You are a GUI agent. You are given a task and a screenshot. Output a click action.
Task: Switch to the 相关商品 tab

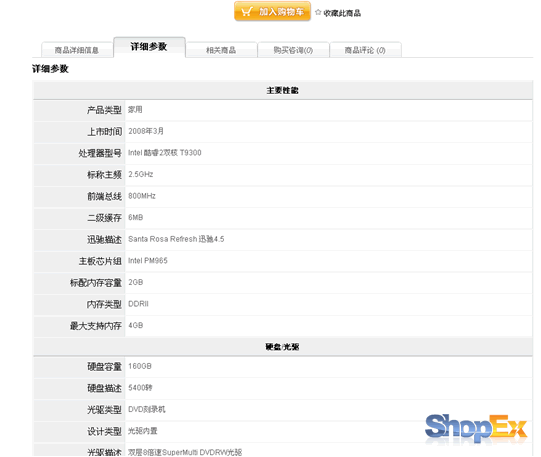(221, 50)
